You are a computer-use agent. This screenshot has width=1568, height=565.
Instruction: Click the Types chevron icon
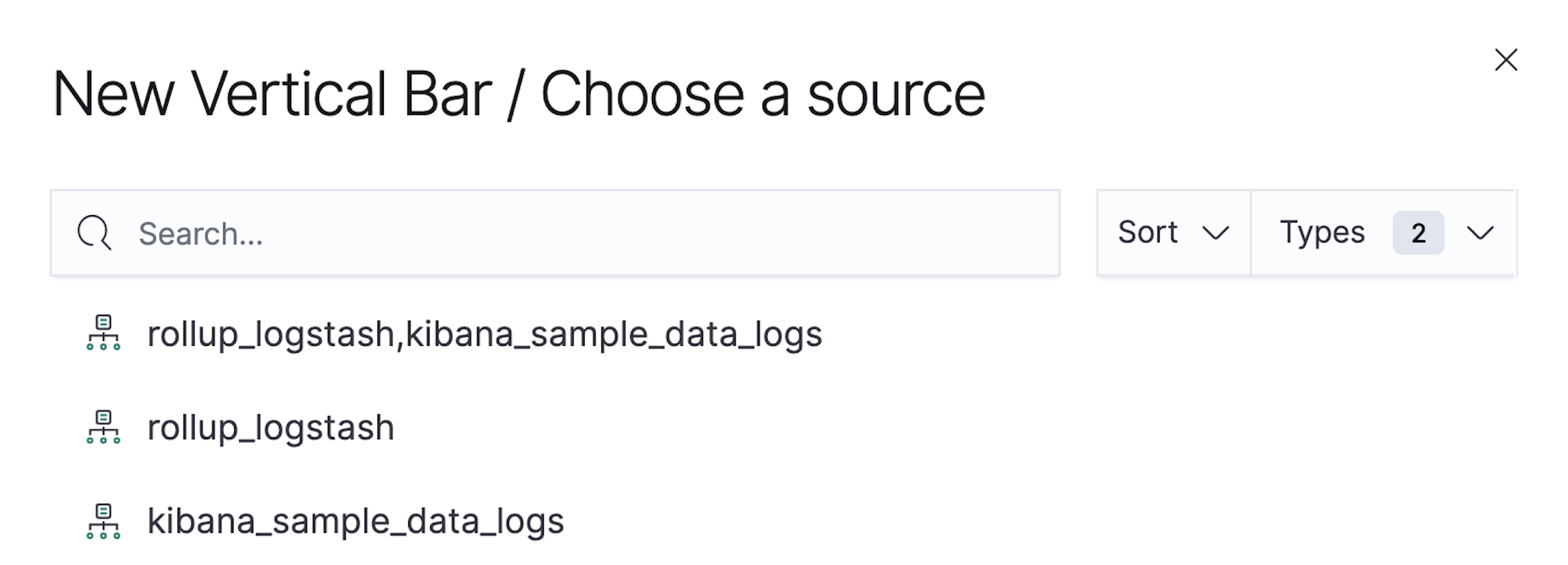(x=1478, y=233)
